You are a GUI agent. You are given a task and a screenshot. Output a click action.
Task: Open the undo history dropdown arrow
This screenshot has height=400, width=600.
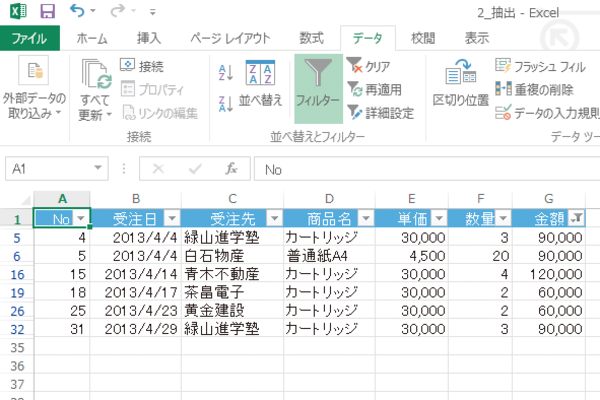coord(93,11)
